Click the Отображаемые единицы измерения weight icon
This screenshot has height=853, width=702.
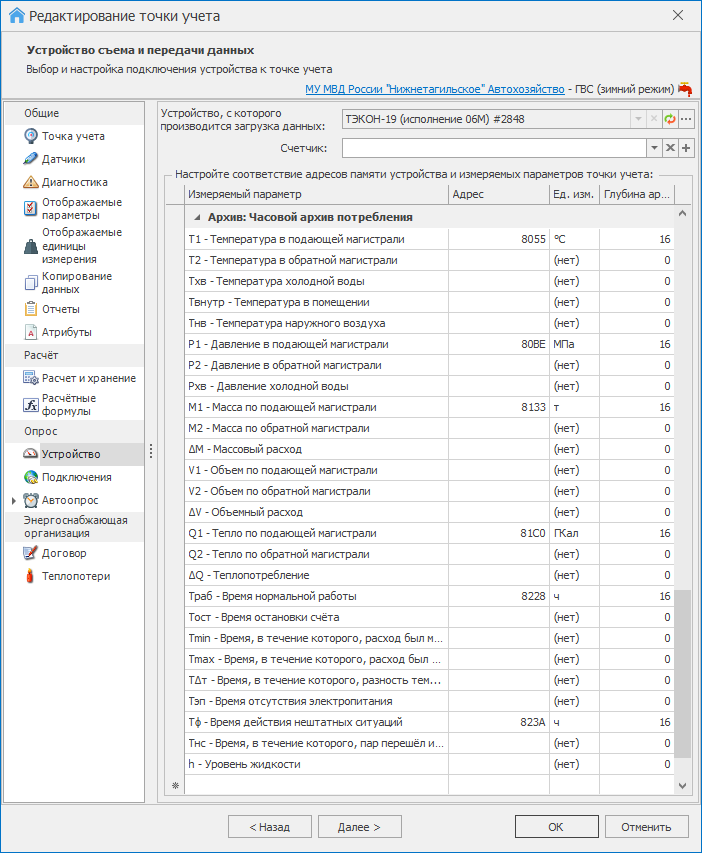point(31,246)
